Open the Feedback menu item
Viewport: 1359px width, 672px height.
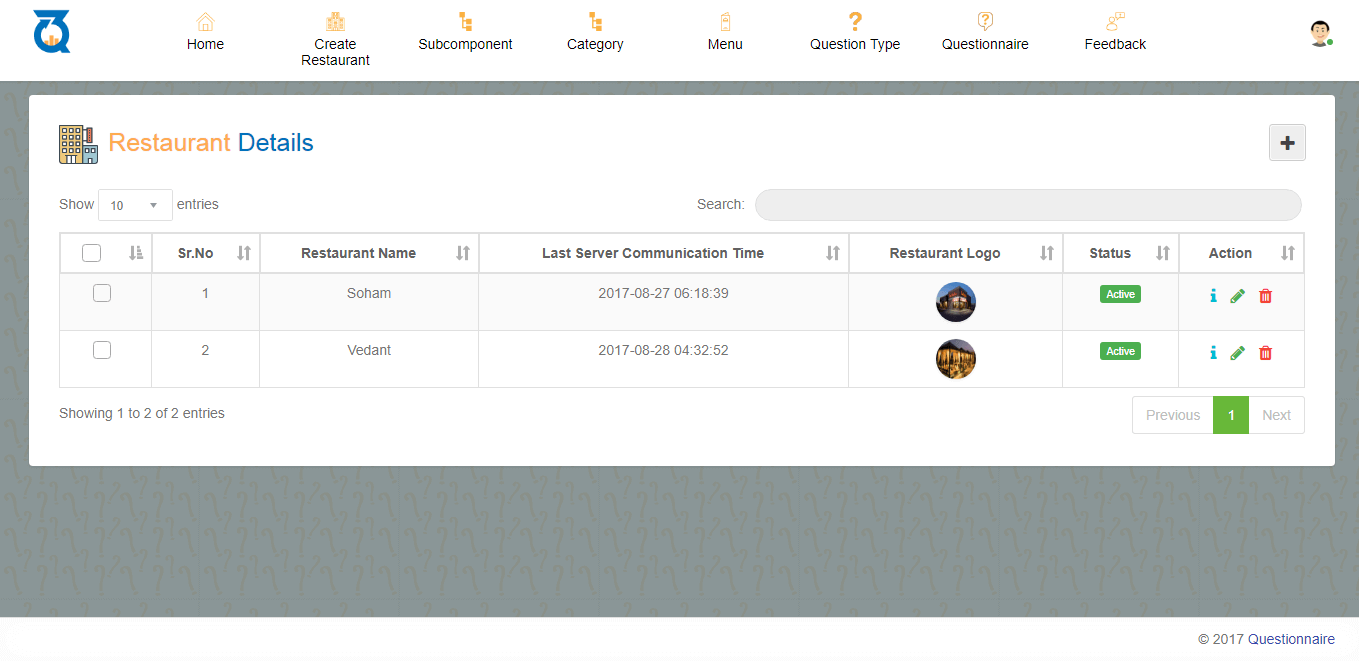tap(1115, 33)
